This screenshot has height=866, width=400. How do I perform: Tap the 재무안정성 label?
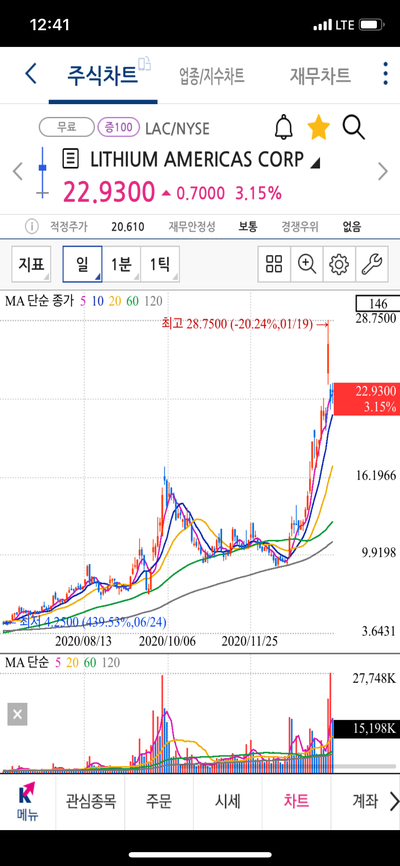click(192, 226)
